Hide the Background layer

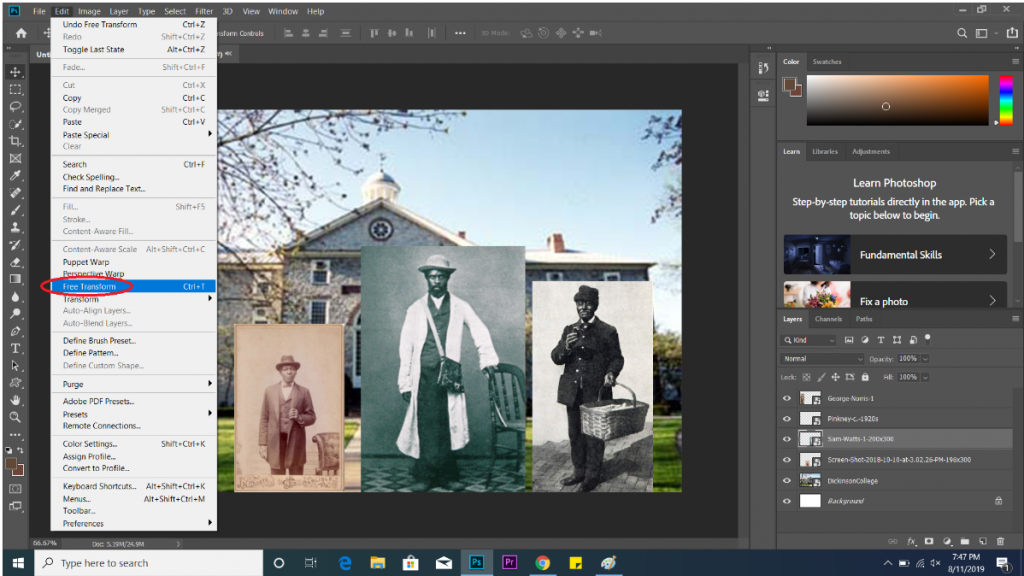tap(787, 502)
